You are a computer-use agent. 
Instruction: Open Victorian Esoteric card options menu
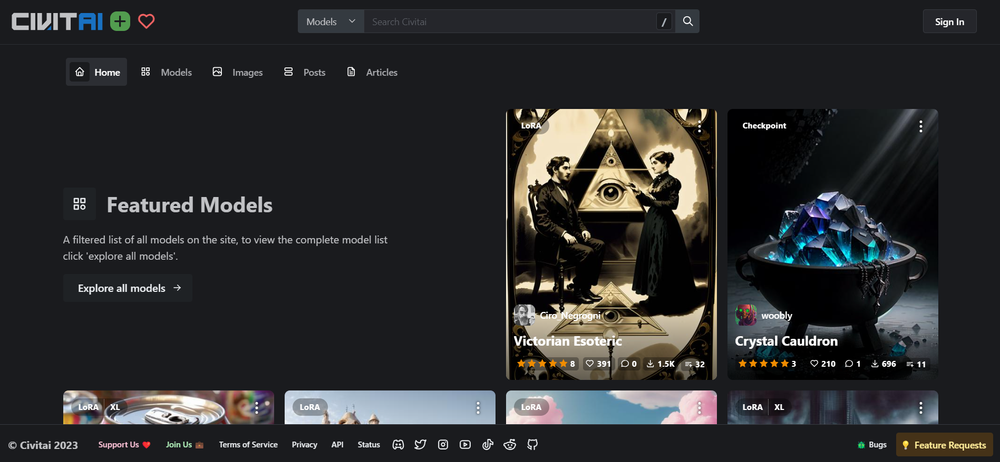tap(699, 127)
